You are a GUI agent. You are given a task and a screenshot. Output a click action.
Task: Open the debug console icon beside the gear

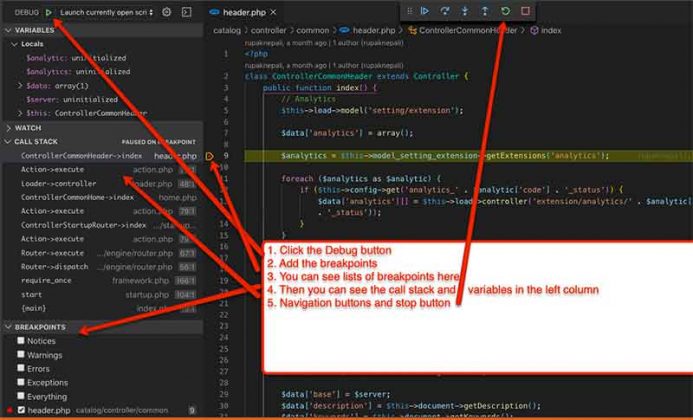coord(186,12)
